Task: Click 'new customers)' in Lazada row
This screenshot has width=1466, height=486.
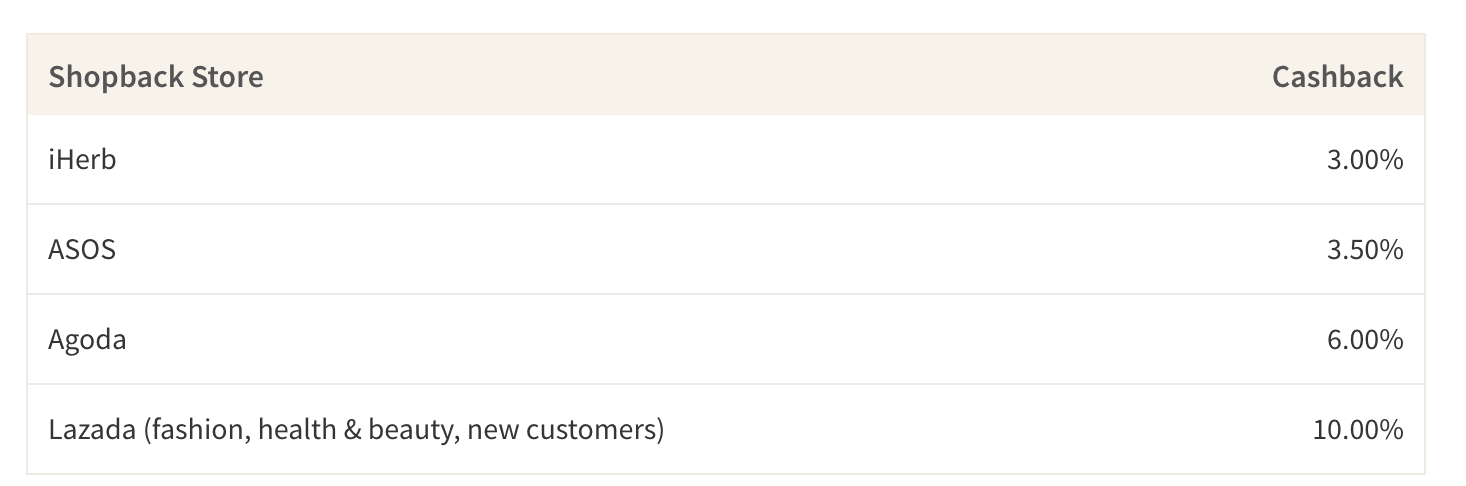Action: tap(566, 430)
